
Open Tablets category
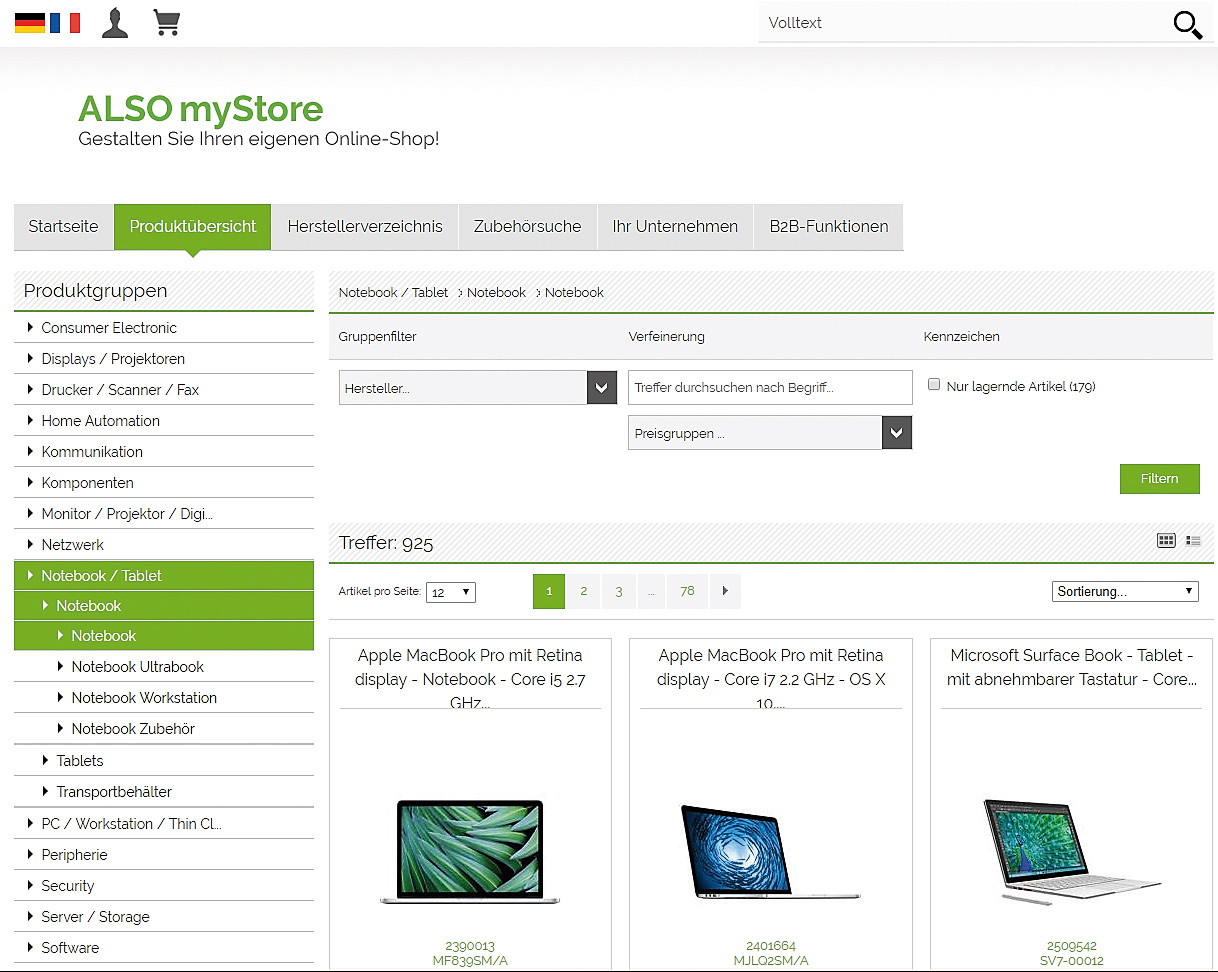click(164, 761)
